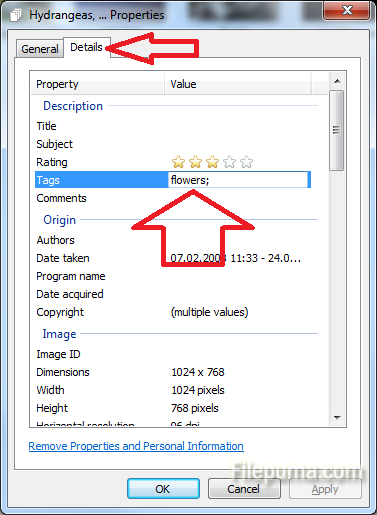Image resolution: width=377 pixels, height=515 pixels.
Task: Click the Image ID property row
Action: click(x=173, y=354)
